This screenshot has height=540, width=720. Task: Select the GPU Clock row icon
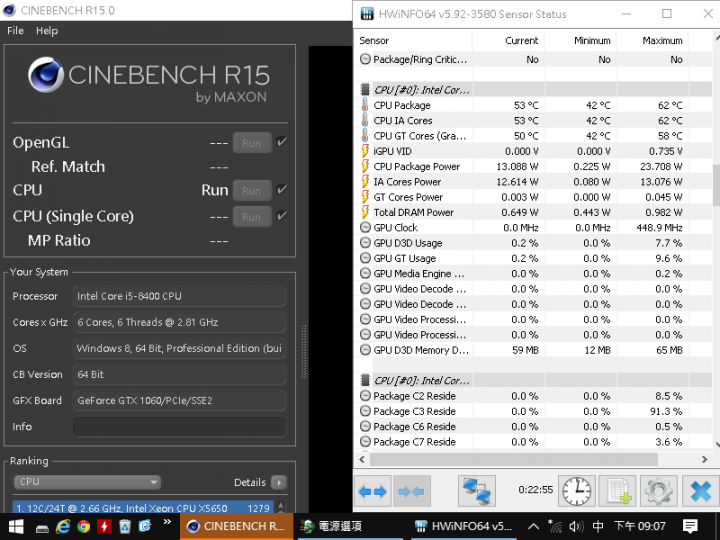pos(365,227)
